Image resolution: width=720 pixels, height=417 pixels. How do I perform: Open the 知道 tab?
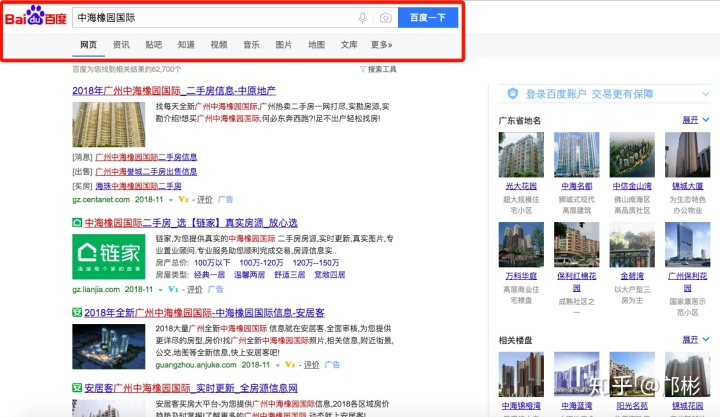tap(186, 45)
